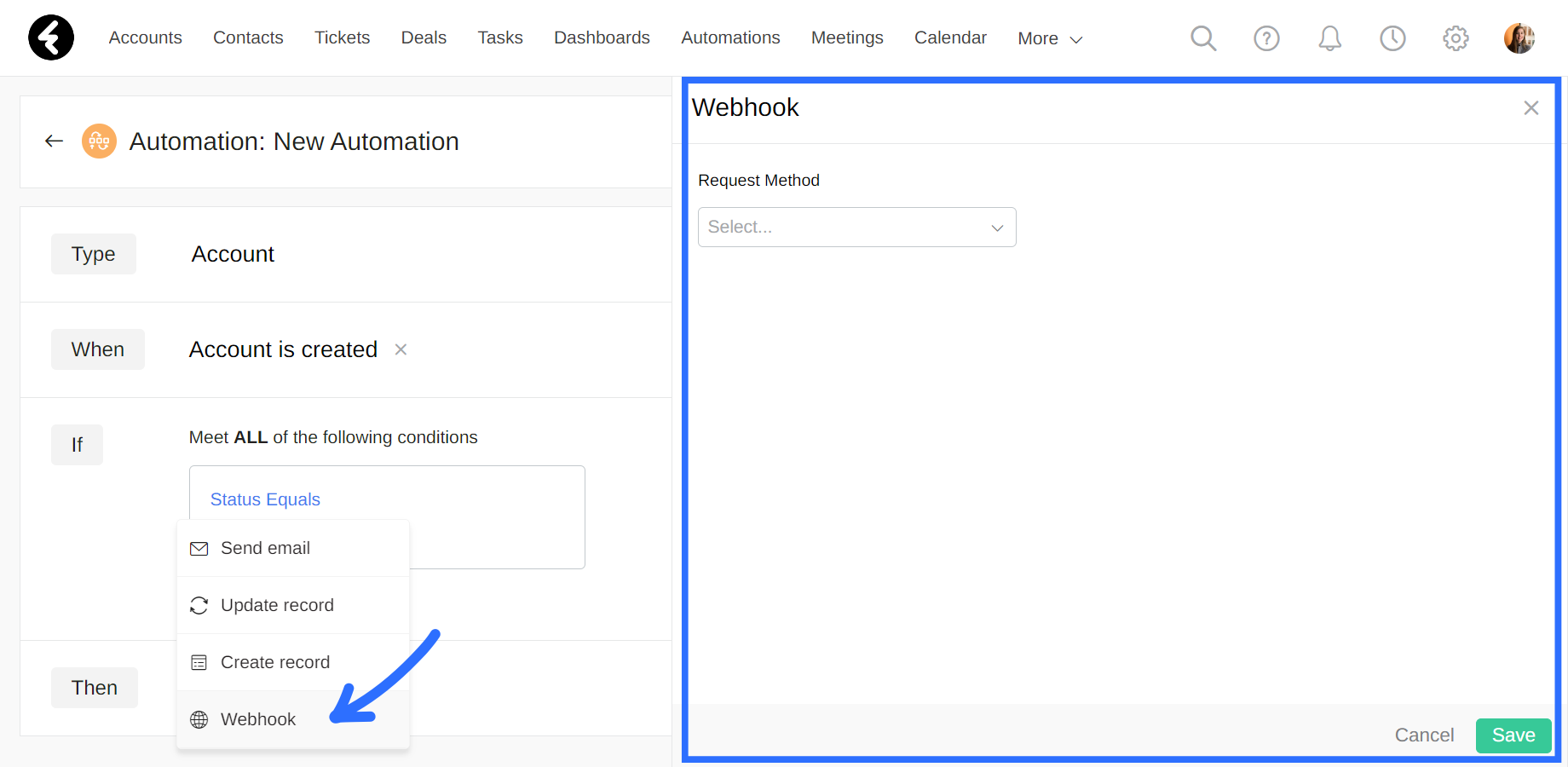Click the app logo in the top bar
The image size is (1568, 767).
[51, 37]
